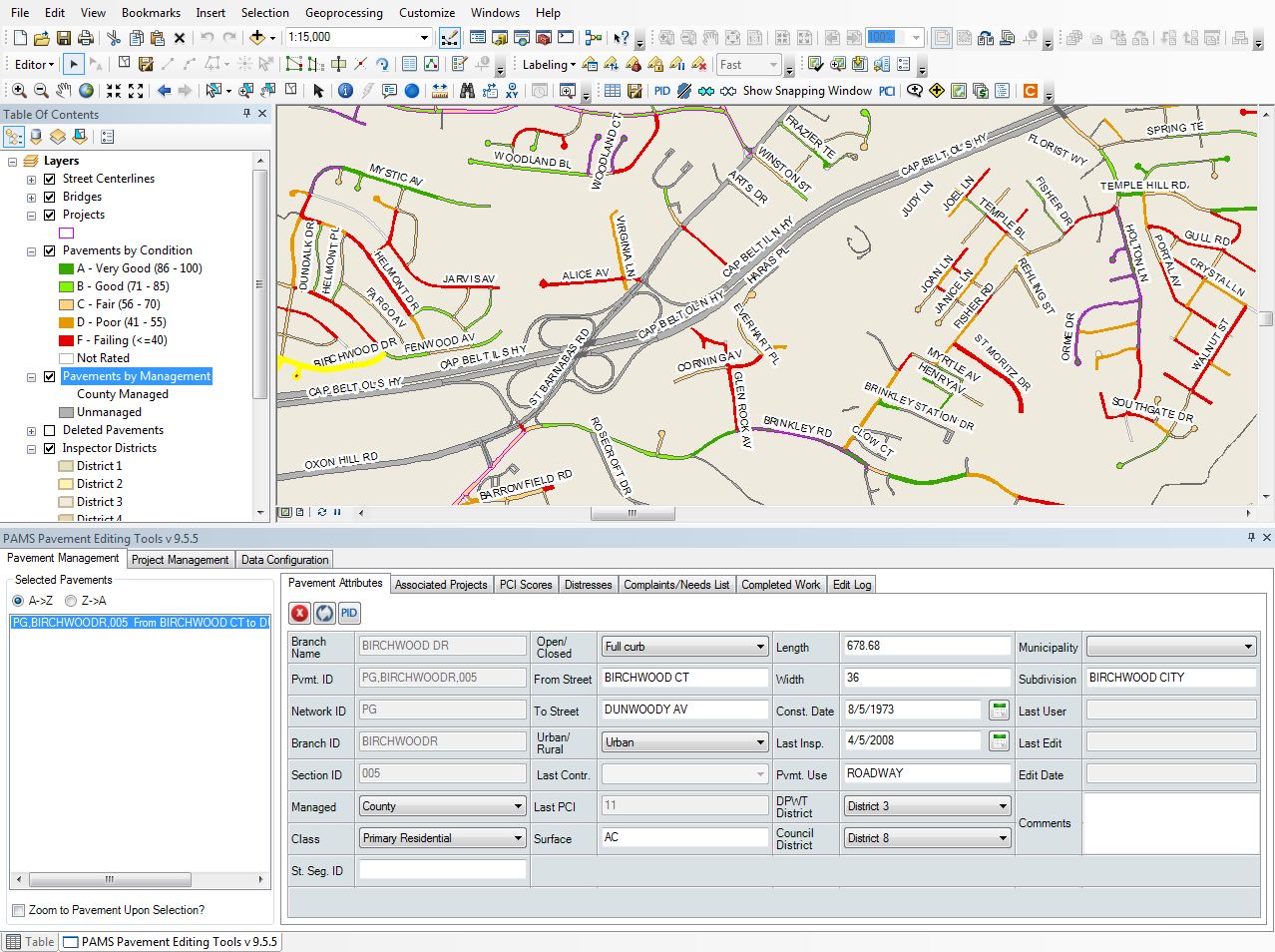Click the Save document icon
The height and width of the screenshot is (952, 1275).
64,38
